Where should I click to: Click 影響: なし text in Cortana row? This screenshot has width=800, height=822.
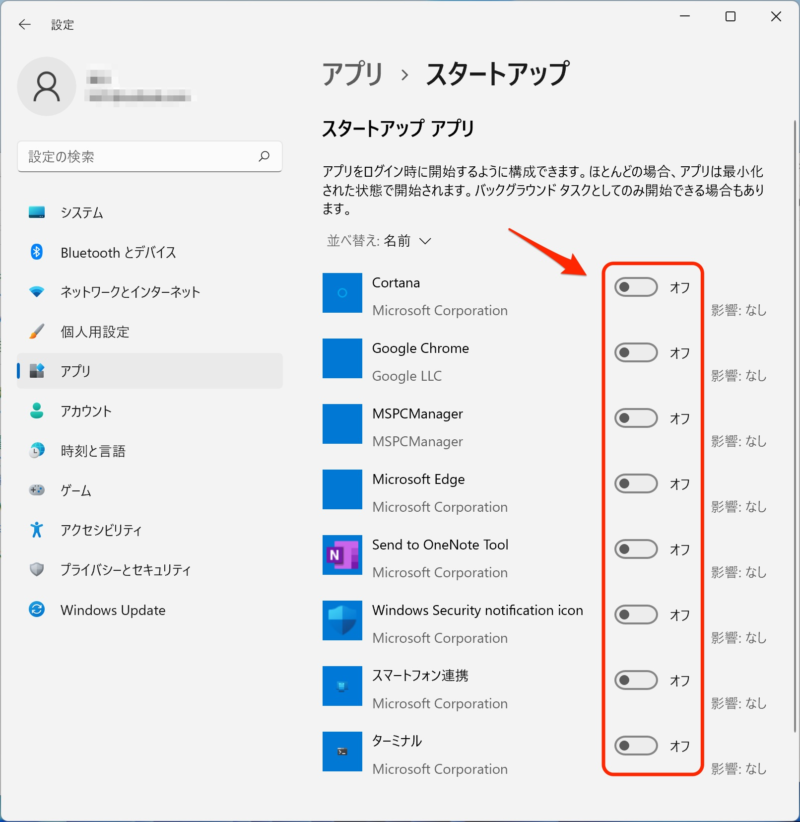(738, 310)
